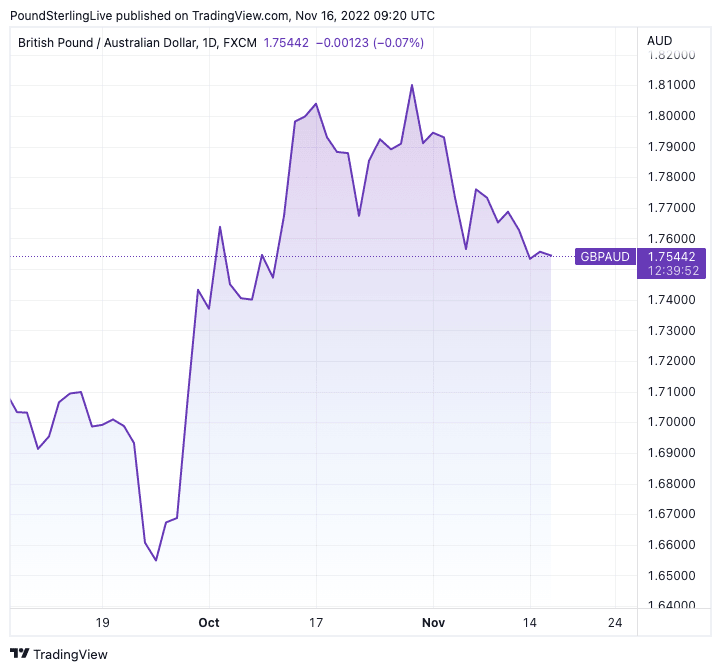Click the 24 date on time axis
The width and height of the screenshot is (721, 671).
(614, 622)
